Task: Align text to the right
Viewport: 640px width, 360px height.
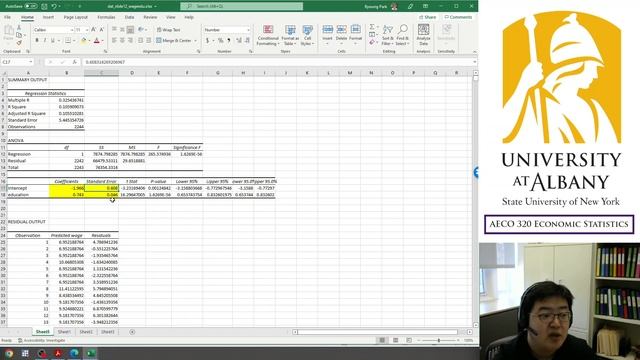Action: coord(130,40)
